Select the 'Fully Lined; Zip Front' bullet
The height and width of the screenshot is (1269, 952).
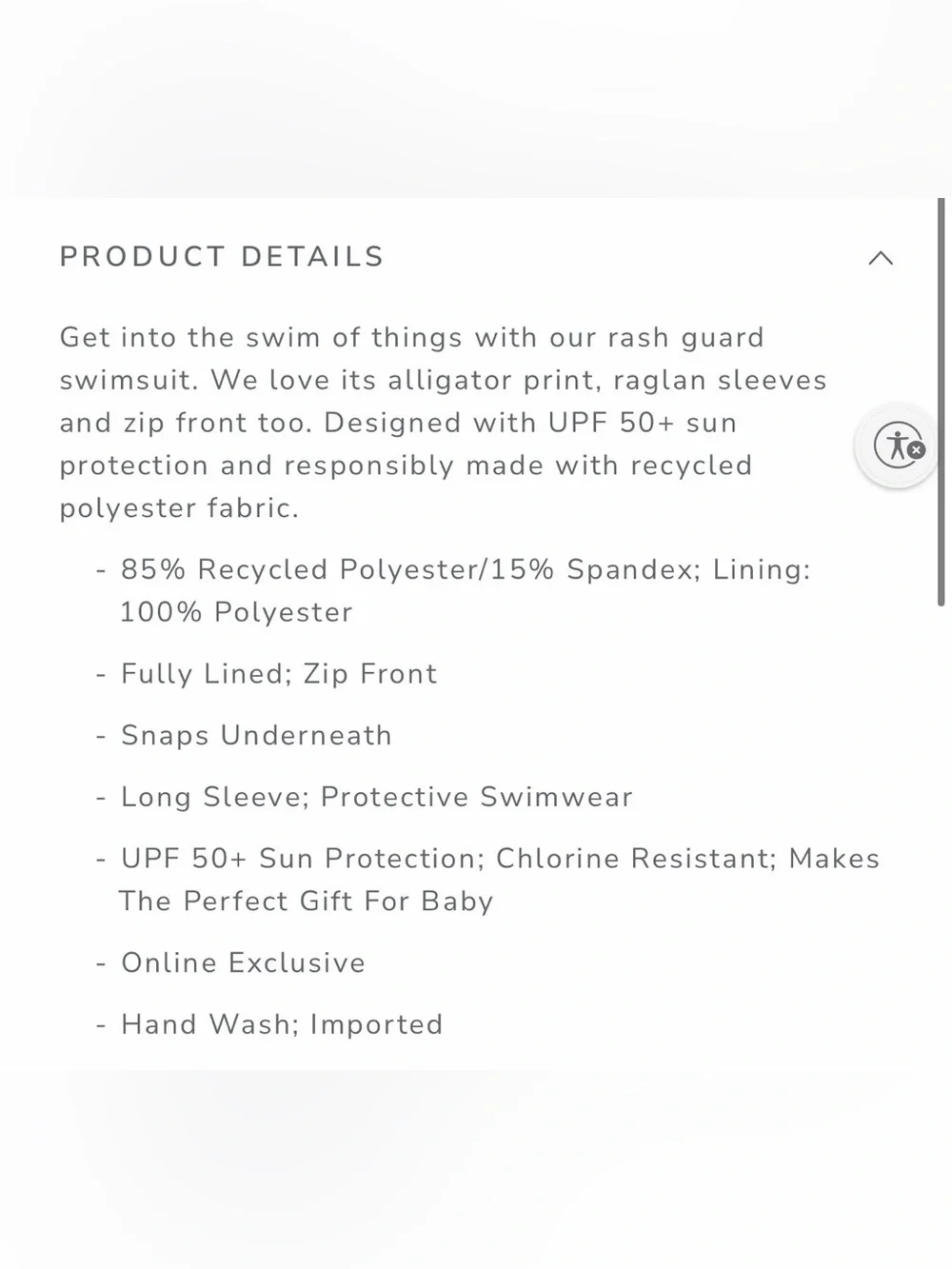(279, 674)
